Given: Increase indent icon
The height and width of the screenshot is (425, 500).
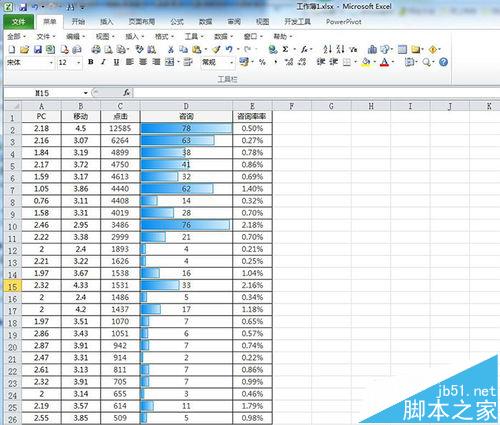Looking at the screenshot, I should click(334, 62).
